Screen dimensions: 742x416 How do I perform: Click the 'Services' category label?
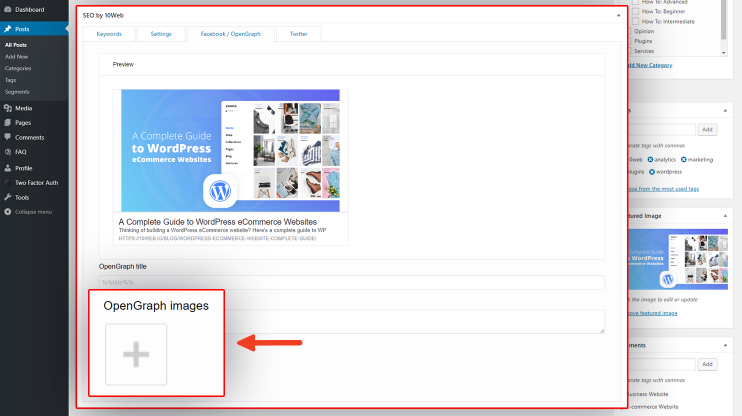644,51
